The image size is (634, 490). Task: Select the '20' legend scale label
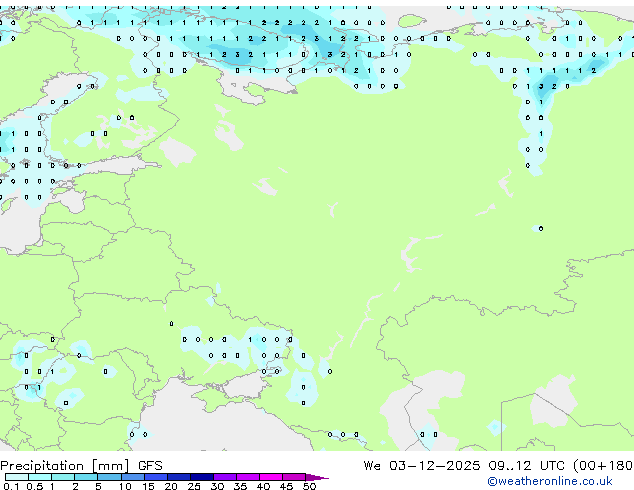coord(171,486)
